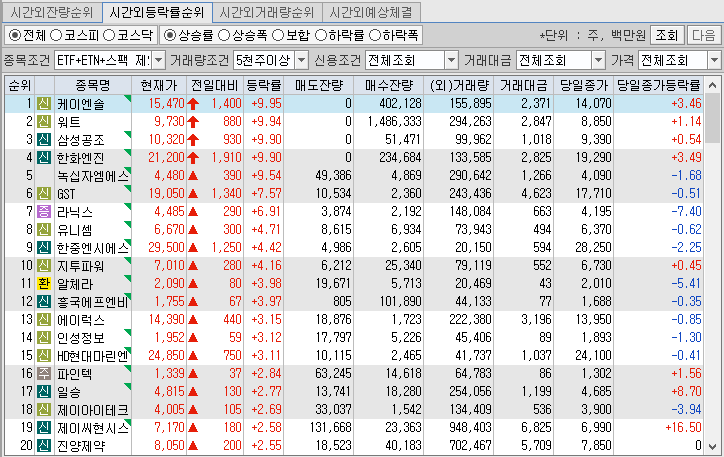
Task: Sort by the (외)거래량 column header
Action: tap(459, 85)
